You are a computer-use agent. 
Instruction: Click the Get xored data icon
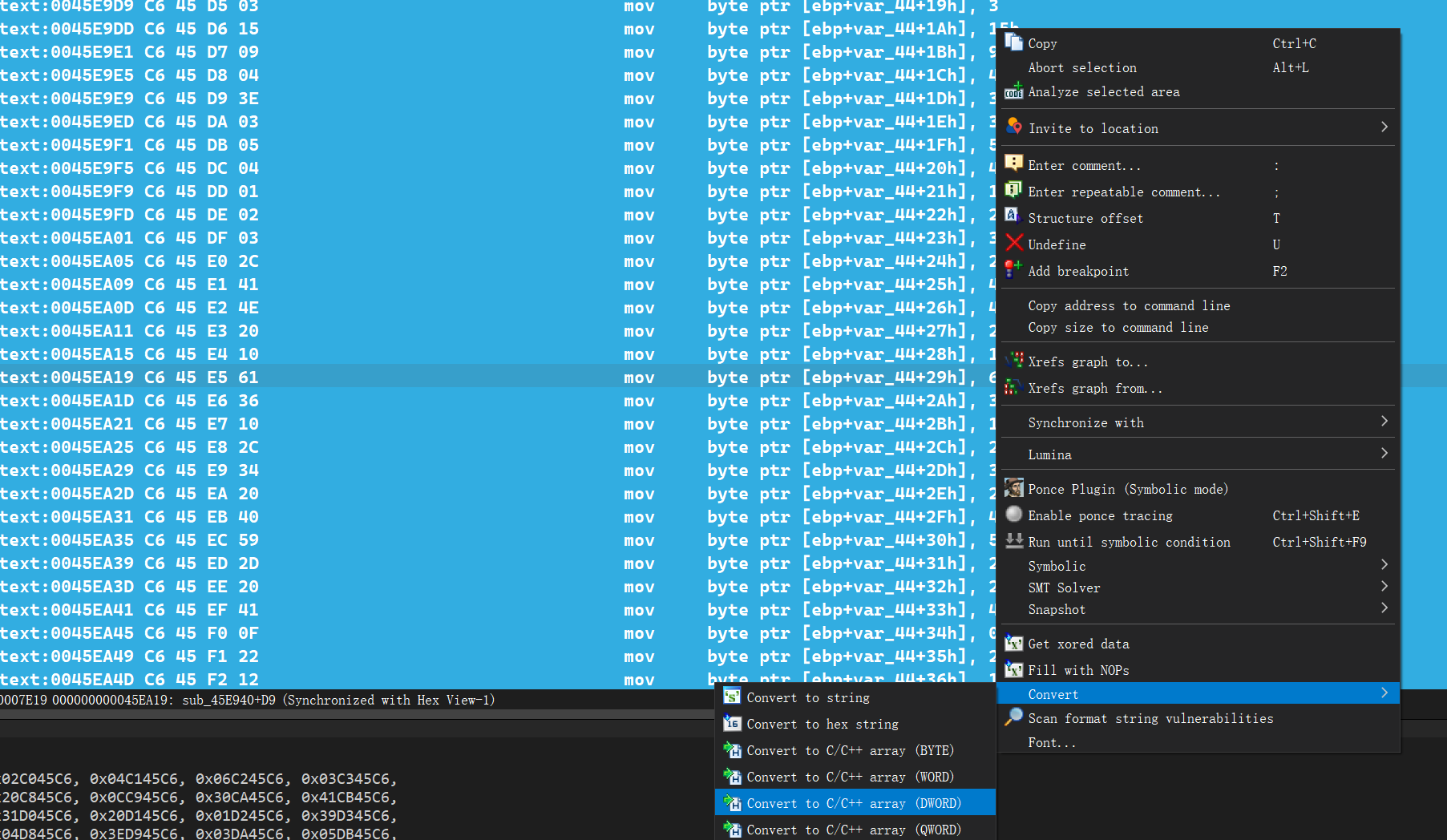click(x=1014, y=643)
